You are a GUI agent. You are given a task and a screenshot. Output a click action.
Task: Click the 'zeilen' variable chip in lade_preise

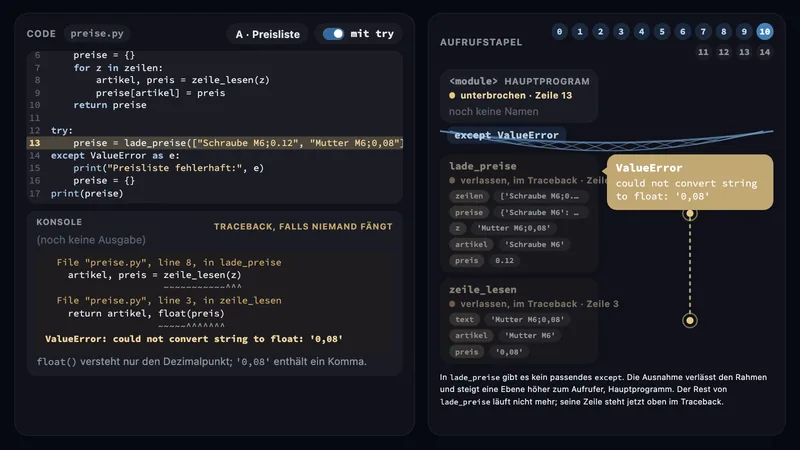pyautogui.click(x=469, y=196)
